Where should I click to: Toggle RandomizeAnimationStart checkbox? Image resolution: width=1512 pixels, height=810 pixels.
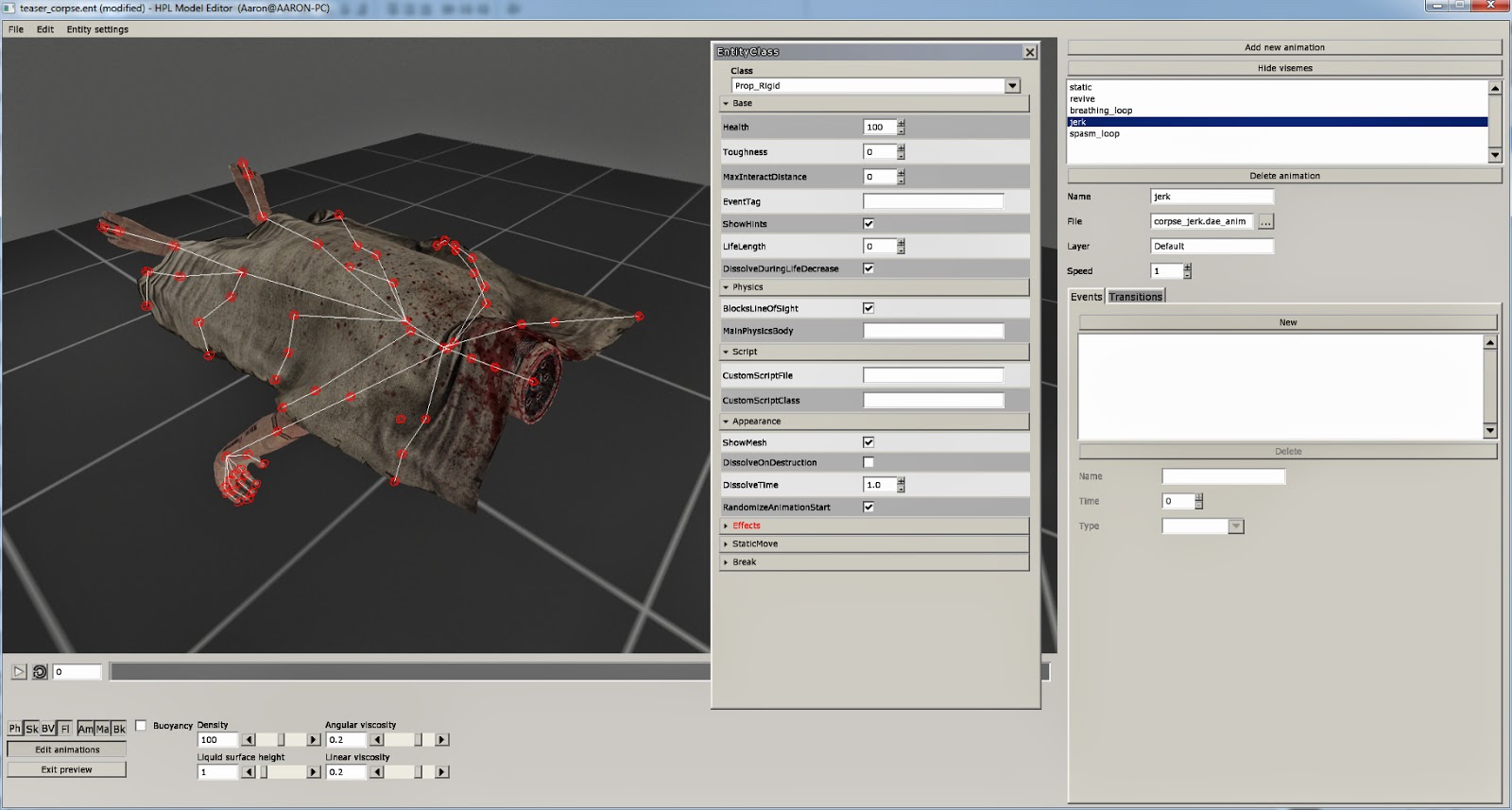point(868,508)
